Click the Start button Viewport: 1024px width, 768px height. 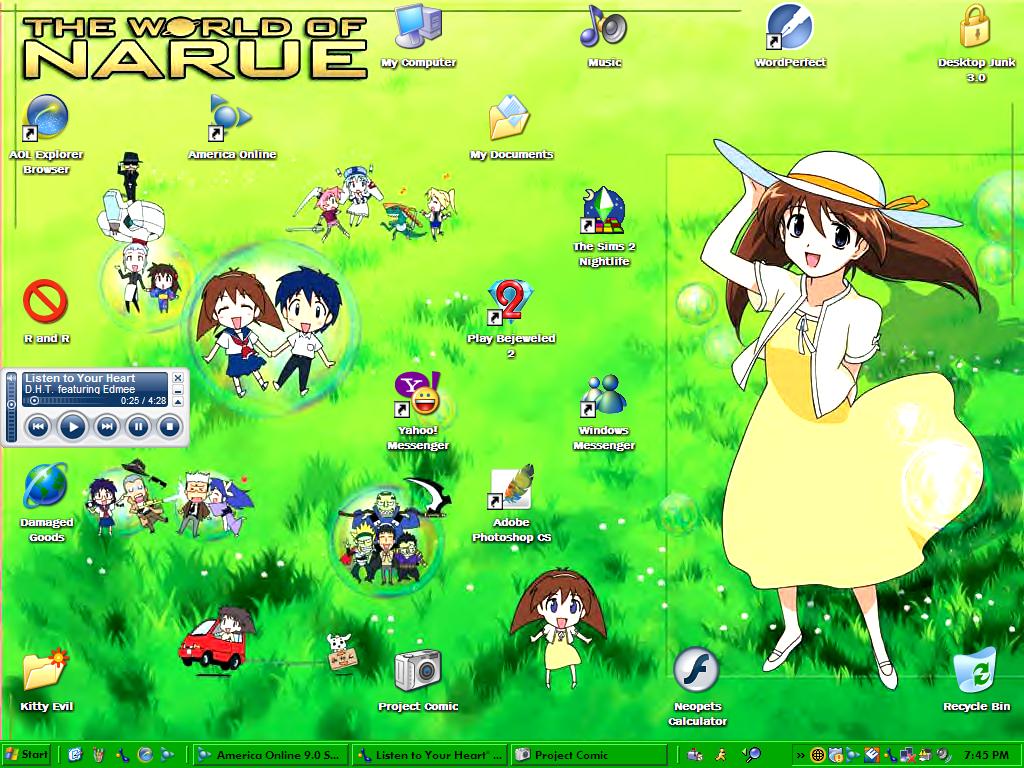26,754
